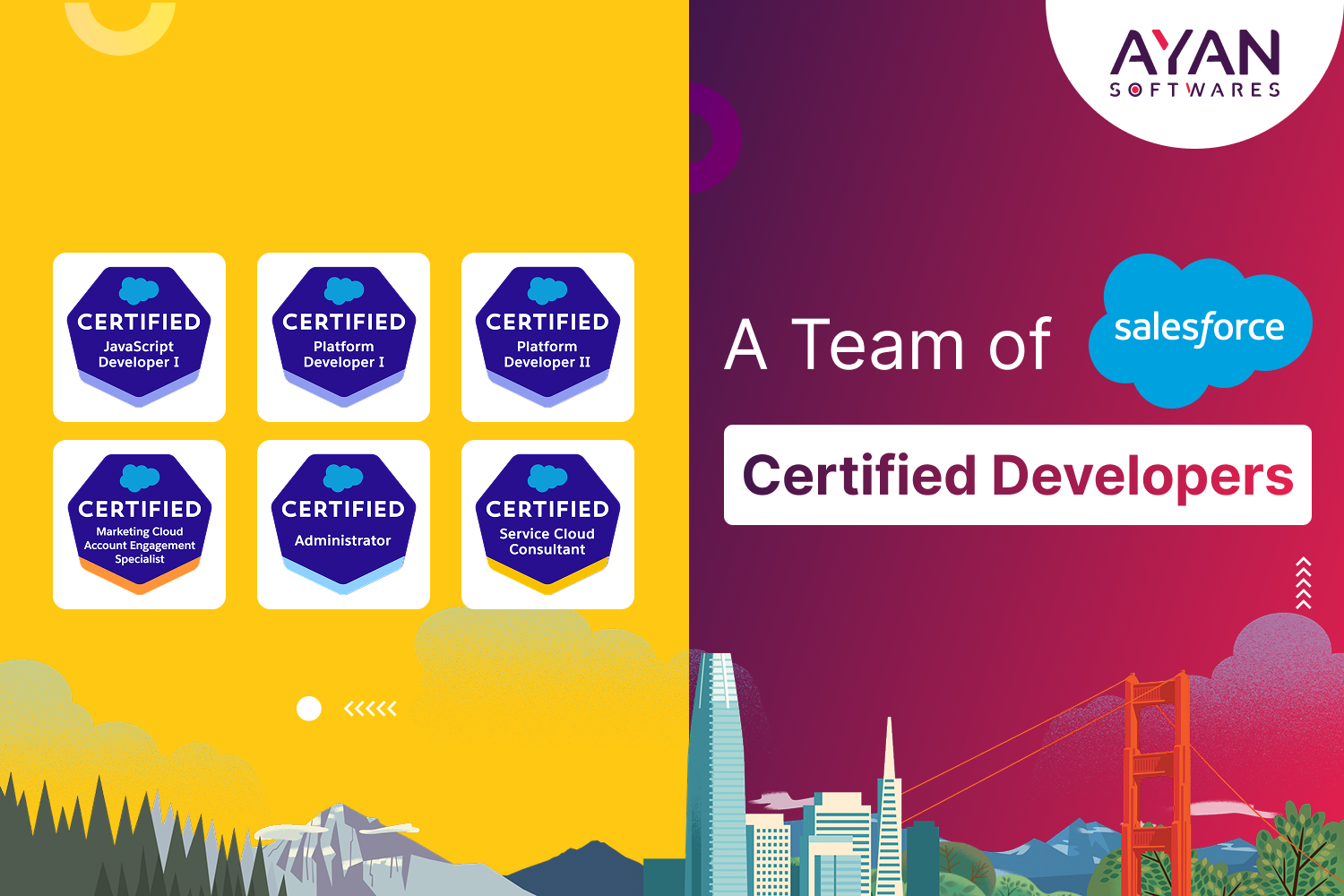Select the Platform Developer I badge
This screenshot has width=1344, height=896.
pyautogui.click(x=343, y=337)
